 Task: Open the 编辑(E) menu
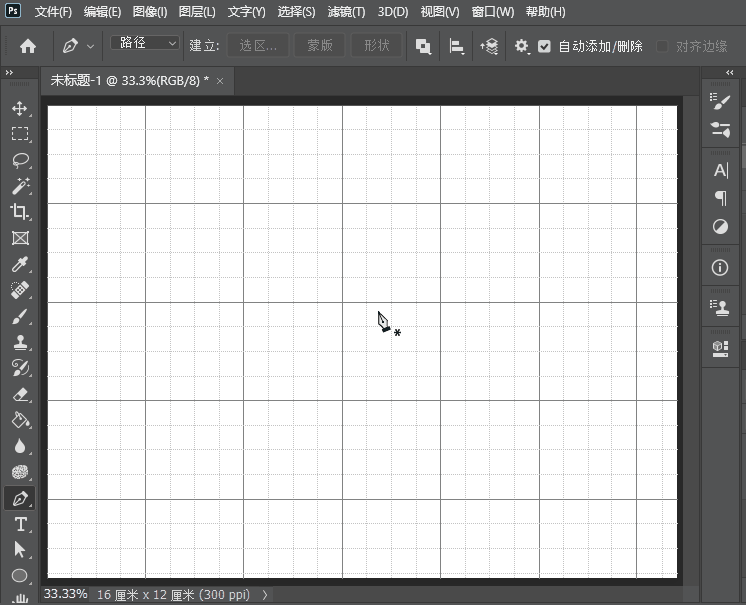[102, 12]
